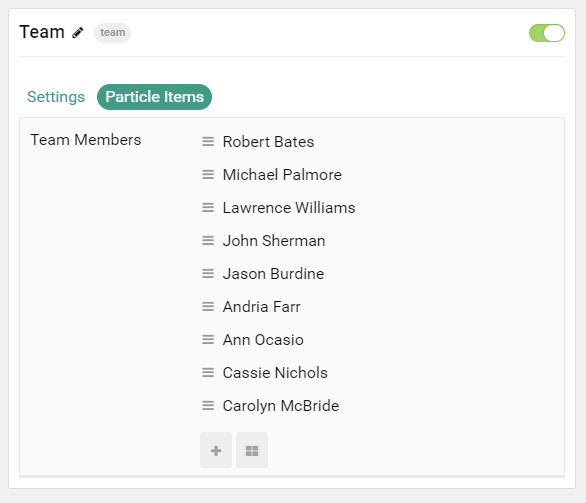Image resolution: width=586 pixels, height=503 pixels.
Task: Toggle the Team particle enabled switch
Action: (546, 33)
